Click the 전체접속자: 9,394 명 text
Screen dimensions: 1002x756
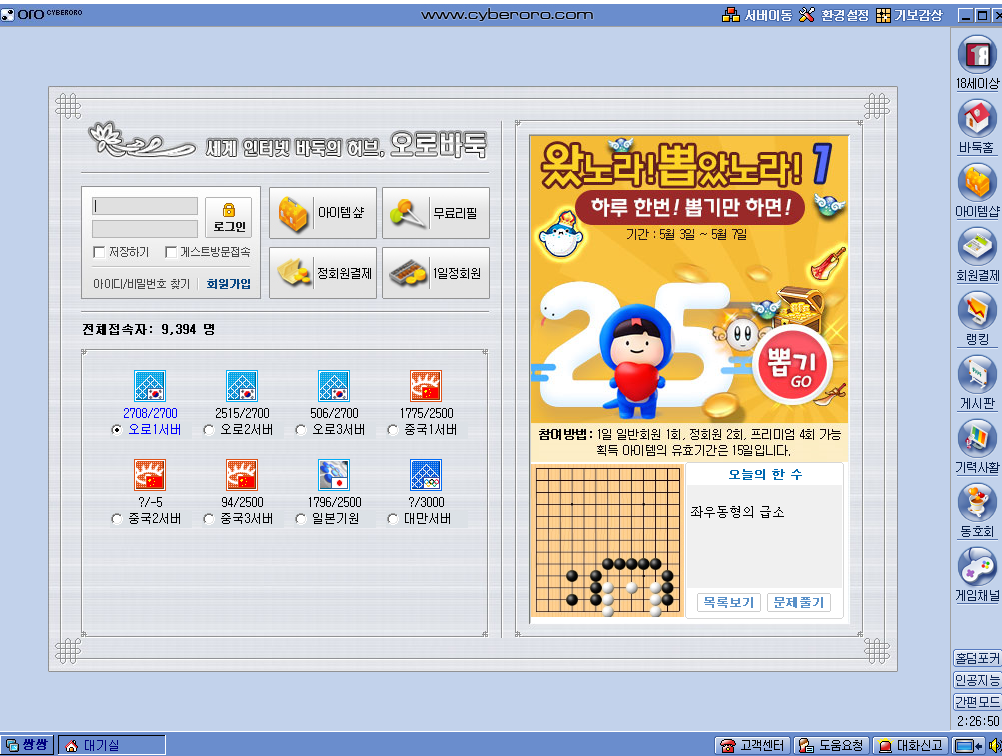pos(148,329)
